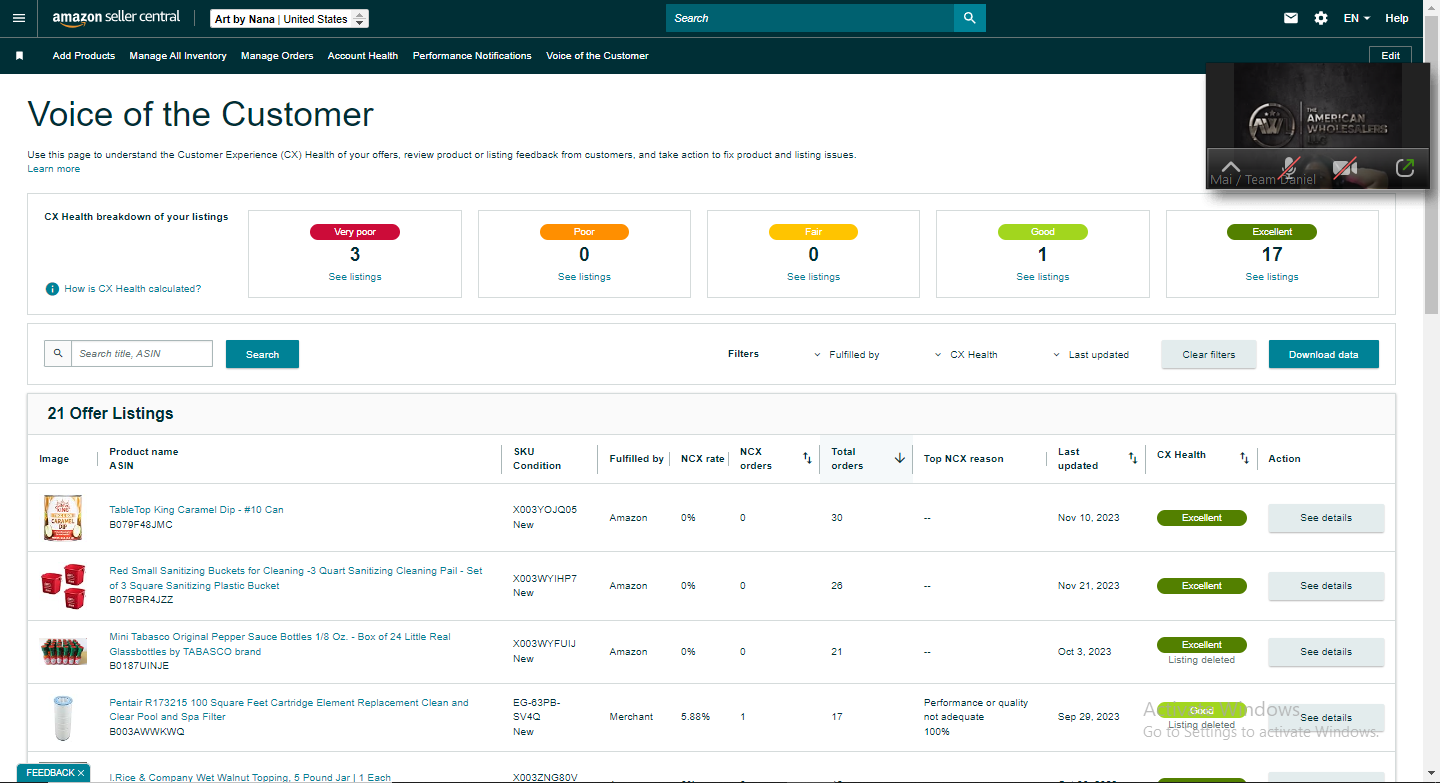Screen dimensions: 1440x783
Task: Click the teal Search button
Action: (x=262, y=354)
